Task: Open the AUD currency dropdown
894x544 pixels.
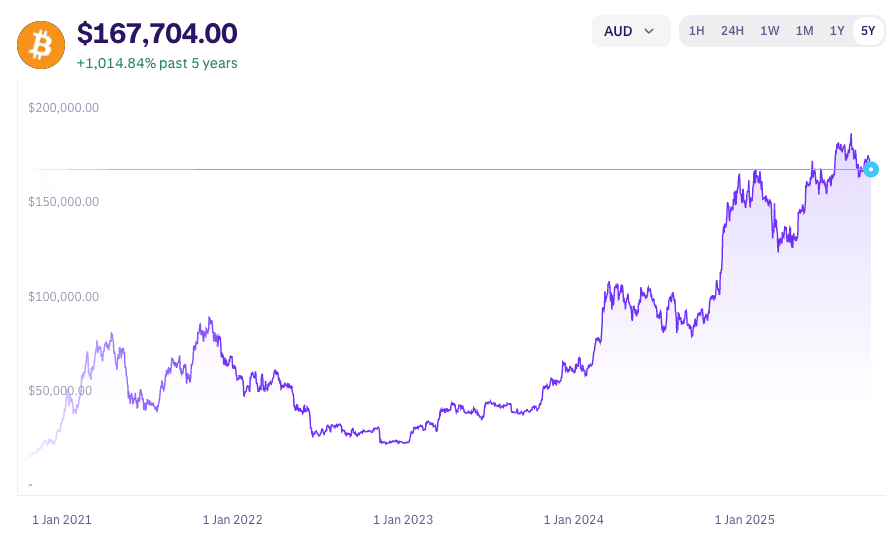Action: [630, 31]
